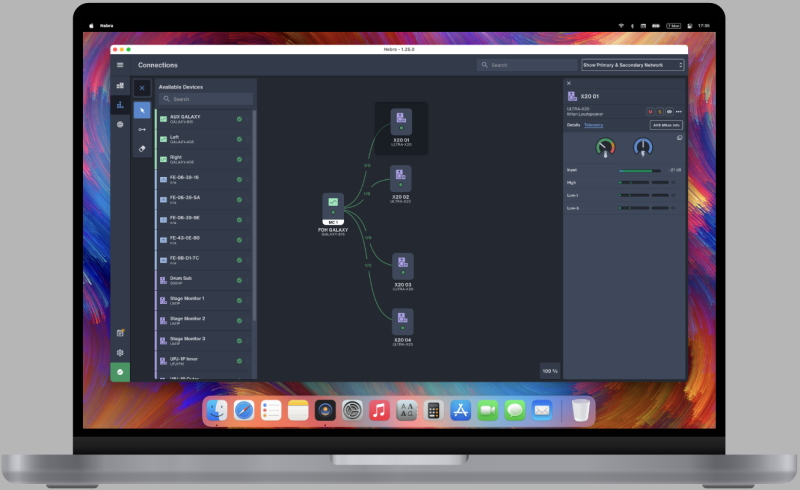Switch to the Details tab
Screen dimensions: 800x490
coord(573,125)
